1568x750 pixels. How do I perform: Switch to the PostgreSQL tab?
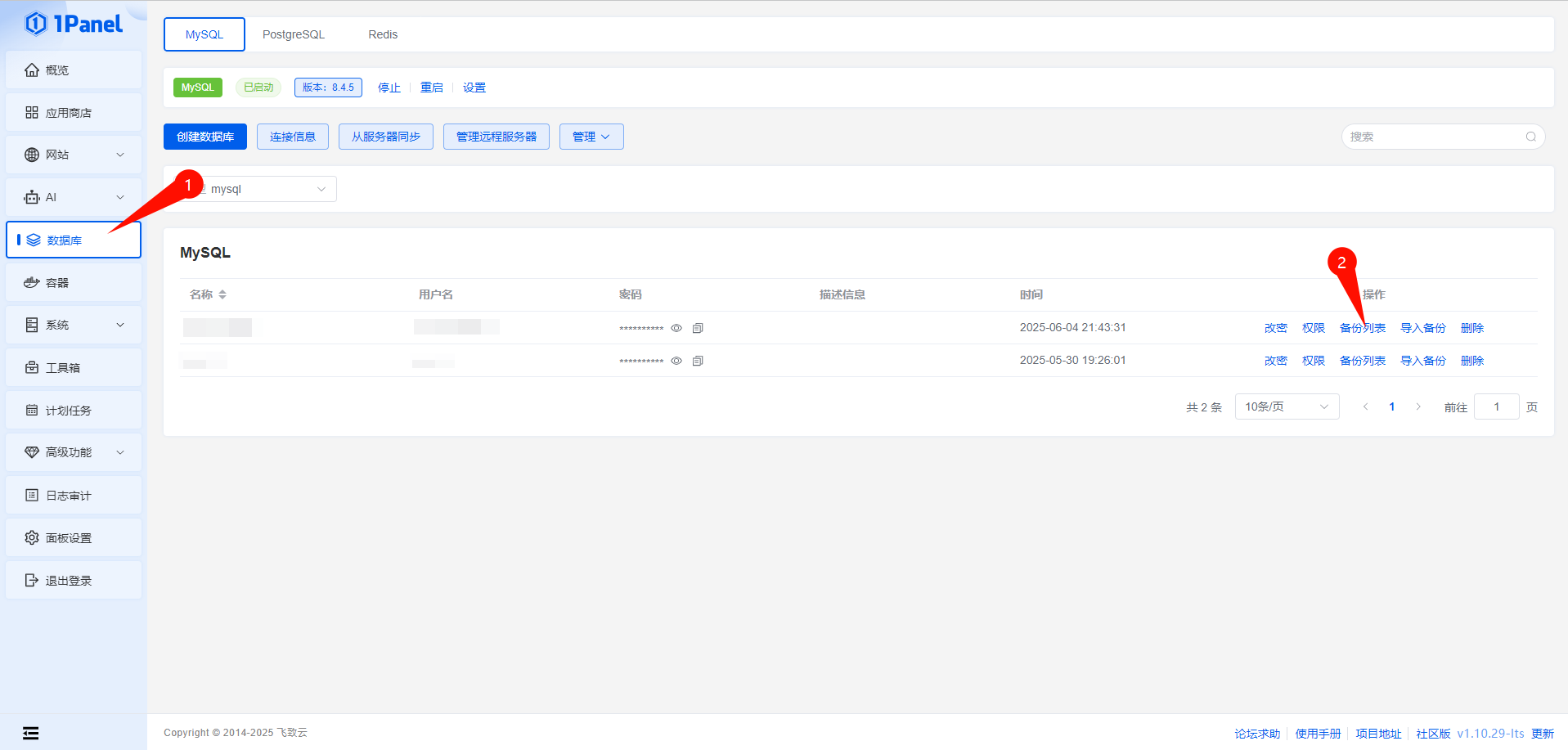coord(293,34)
